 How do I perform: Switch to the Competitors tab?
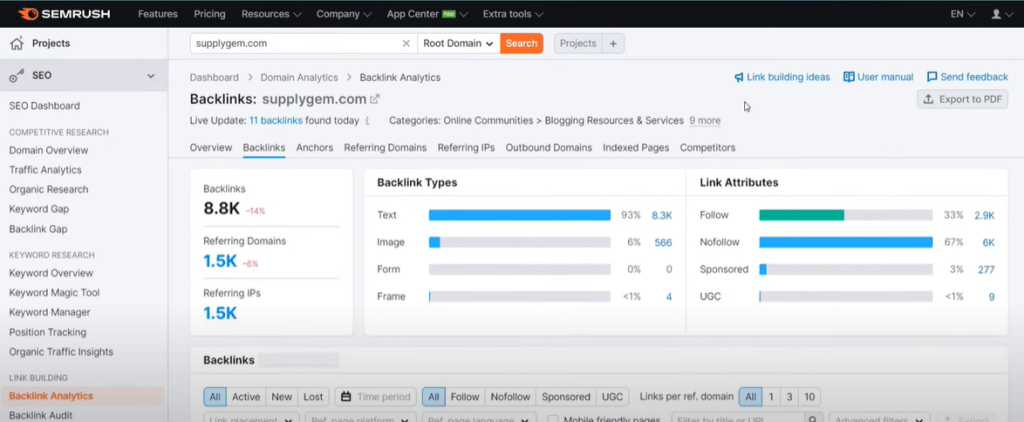click(708, 148)
